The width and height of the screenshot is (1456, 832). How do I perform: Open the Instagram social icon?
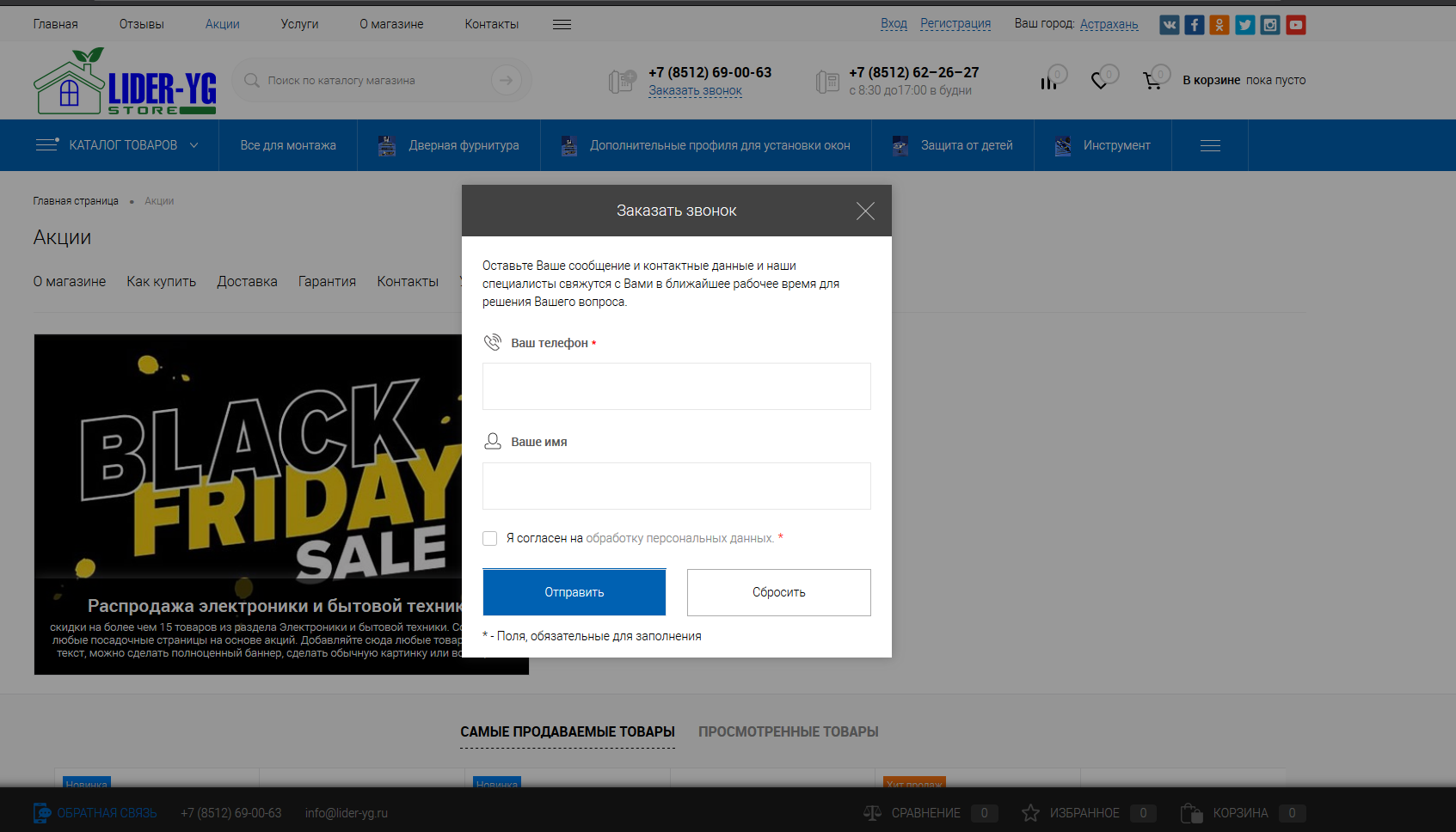(x=1270, y=25)
